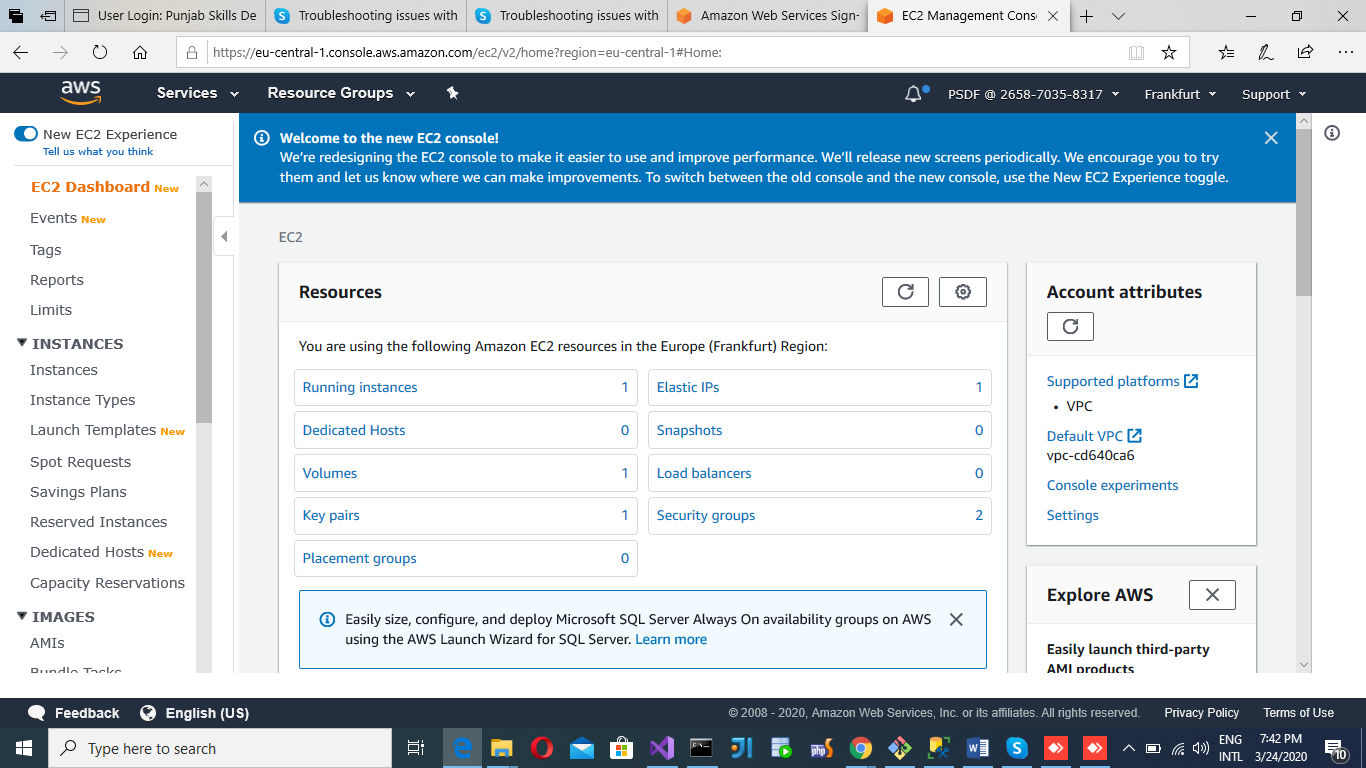Switch to User Login Punjab Skills tab
This screenshot has height=768, width=1366.
[165, 16]
